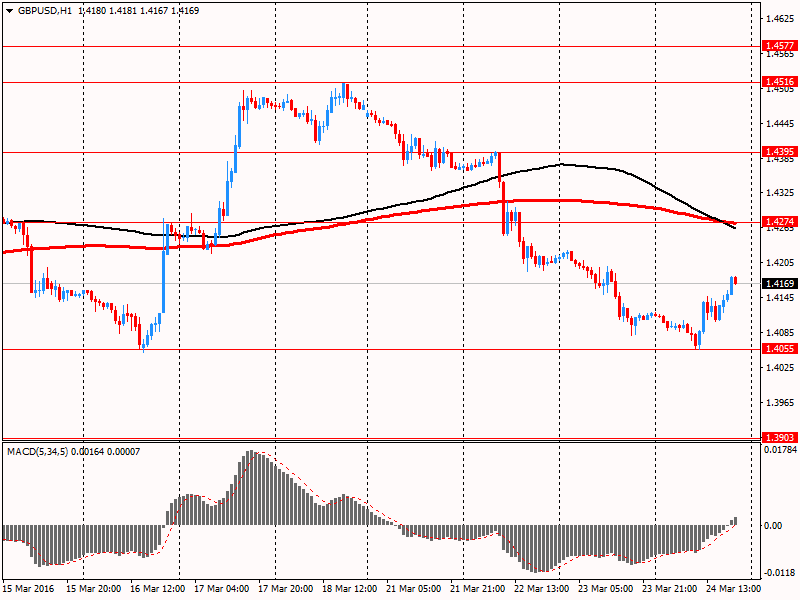This screenshot has width=800, height=600.
Task: Click the 21 Mar 05:00 time label
Action: 413,588
